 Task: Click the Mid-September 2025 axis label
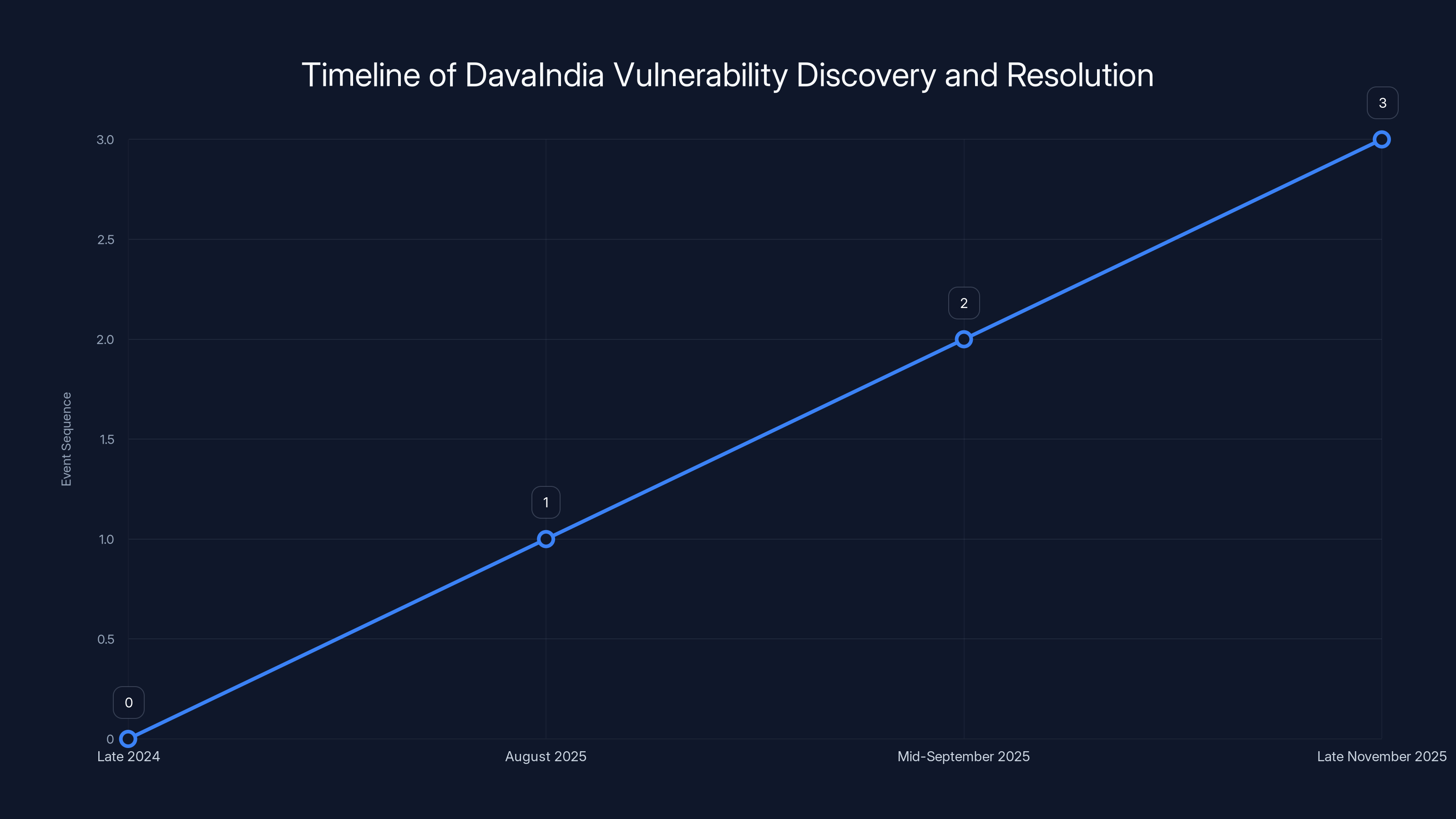[x=963, y=756]
